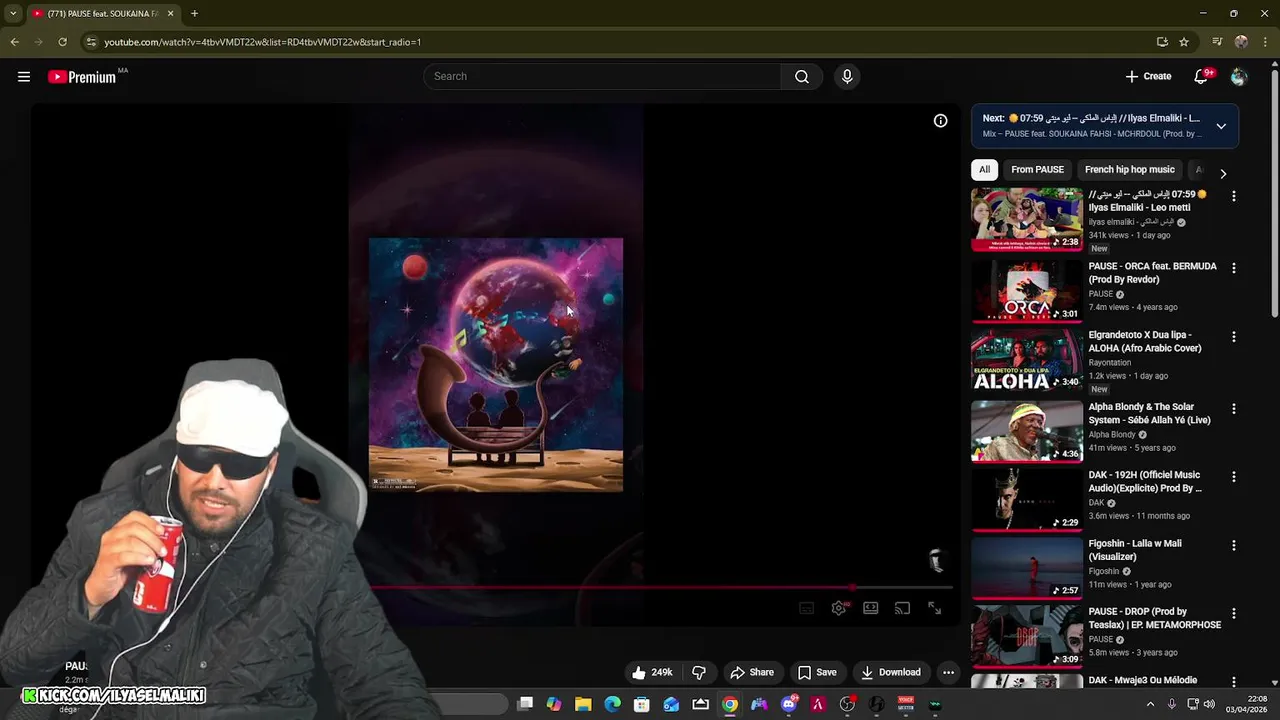
Task: Open Ilyas Elmaliki - Leo metti video title
Action: pos(1148,201)
